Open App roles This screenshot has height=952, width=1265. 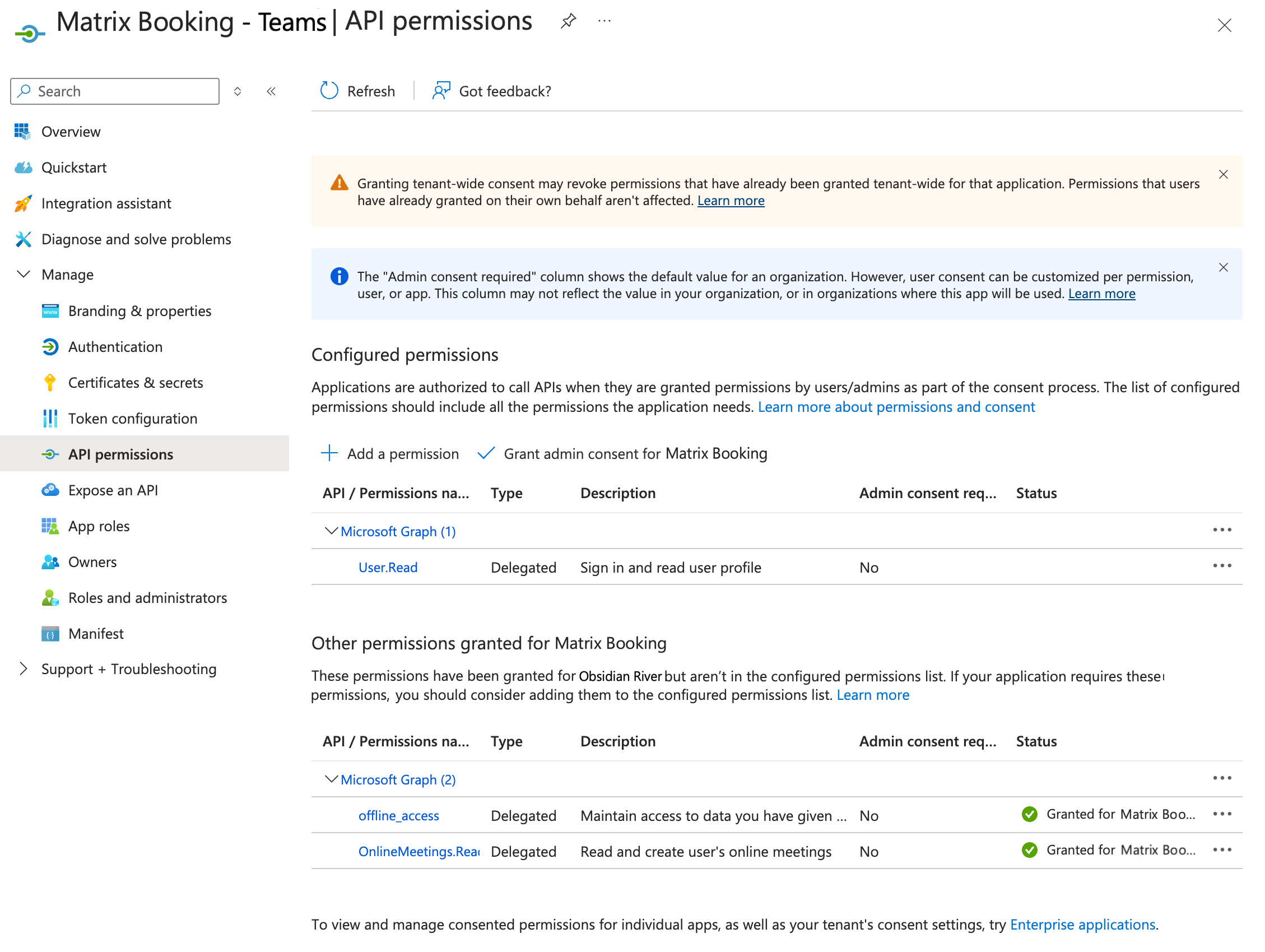[99, 526]
